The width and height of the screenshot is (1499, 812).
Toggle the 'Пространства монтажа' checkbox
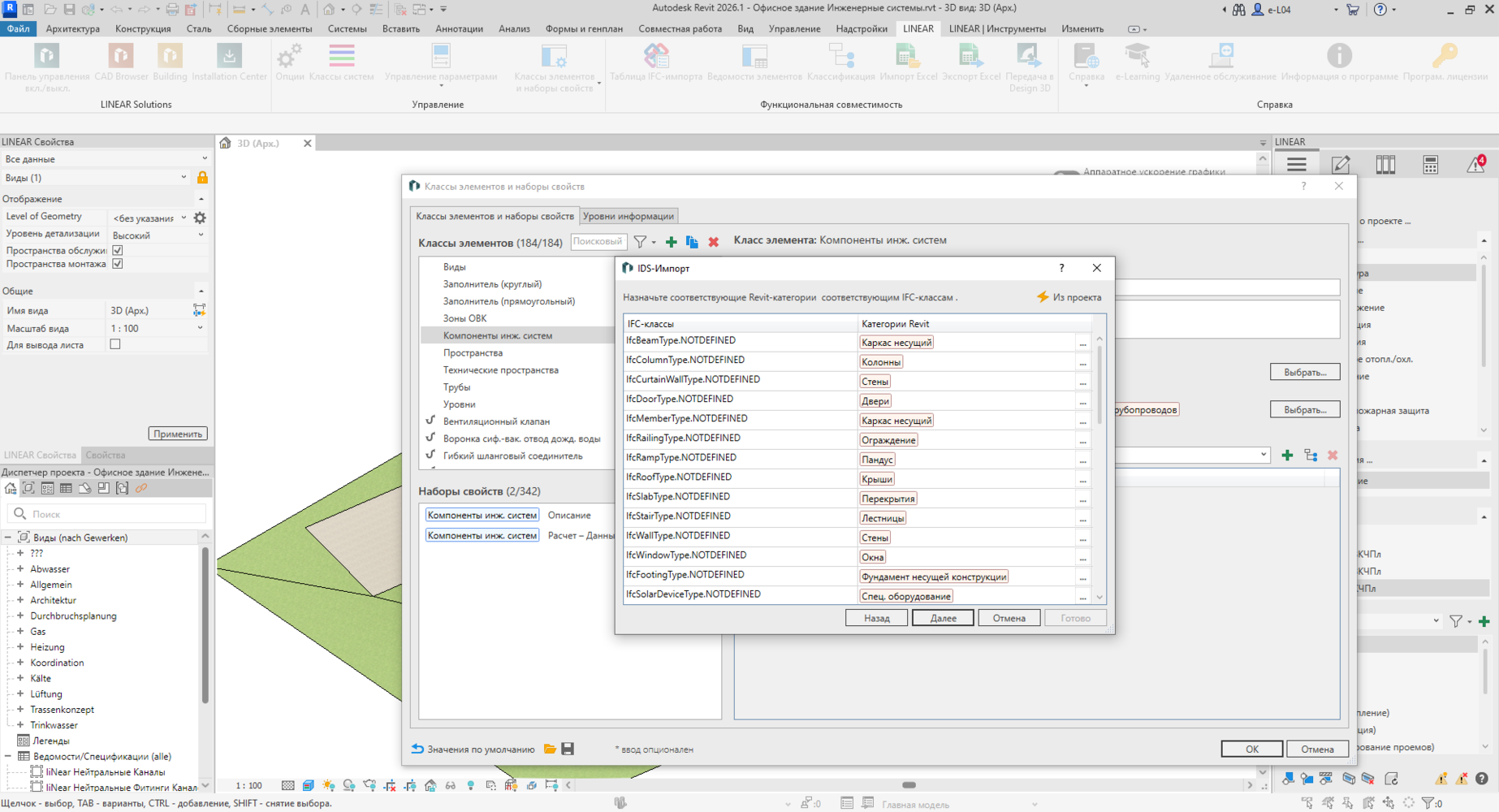[x=118, y=264]
